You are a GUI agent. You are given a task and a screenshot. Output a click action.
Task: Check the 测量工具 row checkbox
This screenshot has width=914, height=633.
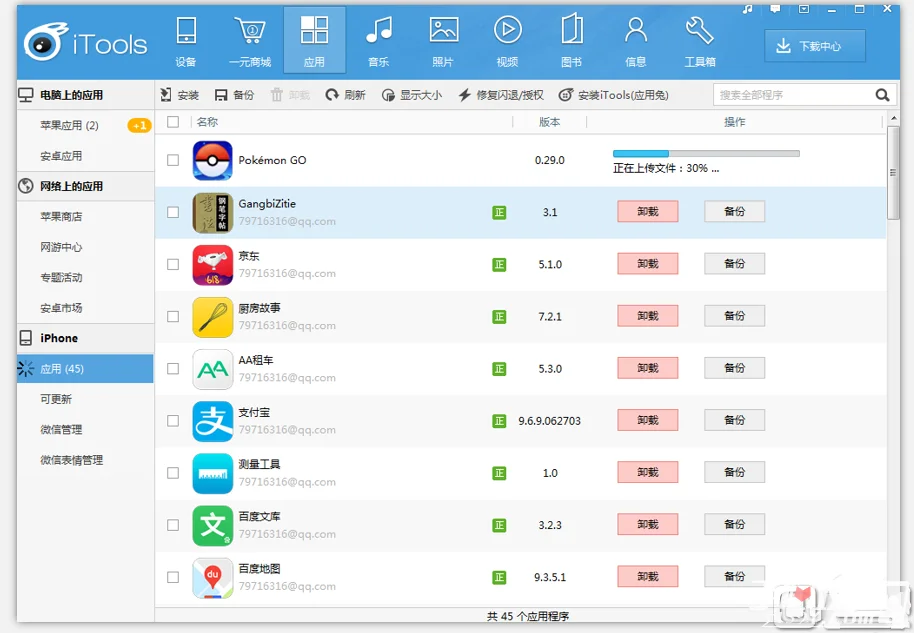173,473
